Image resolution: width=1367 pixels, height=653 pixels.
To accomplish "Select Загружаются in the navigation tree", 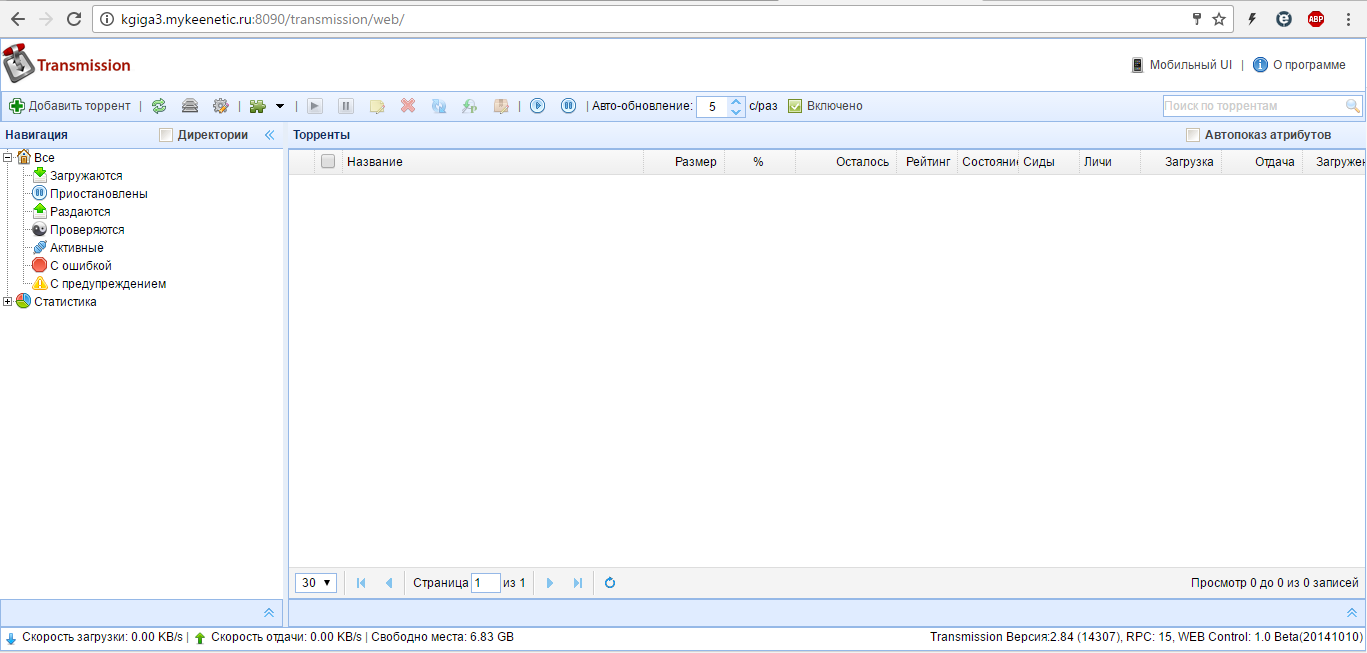I will click(86, 176).
